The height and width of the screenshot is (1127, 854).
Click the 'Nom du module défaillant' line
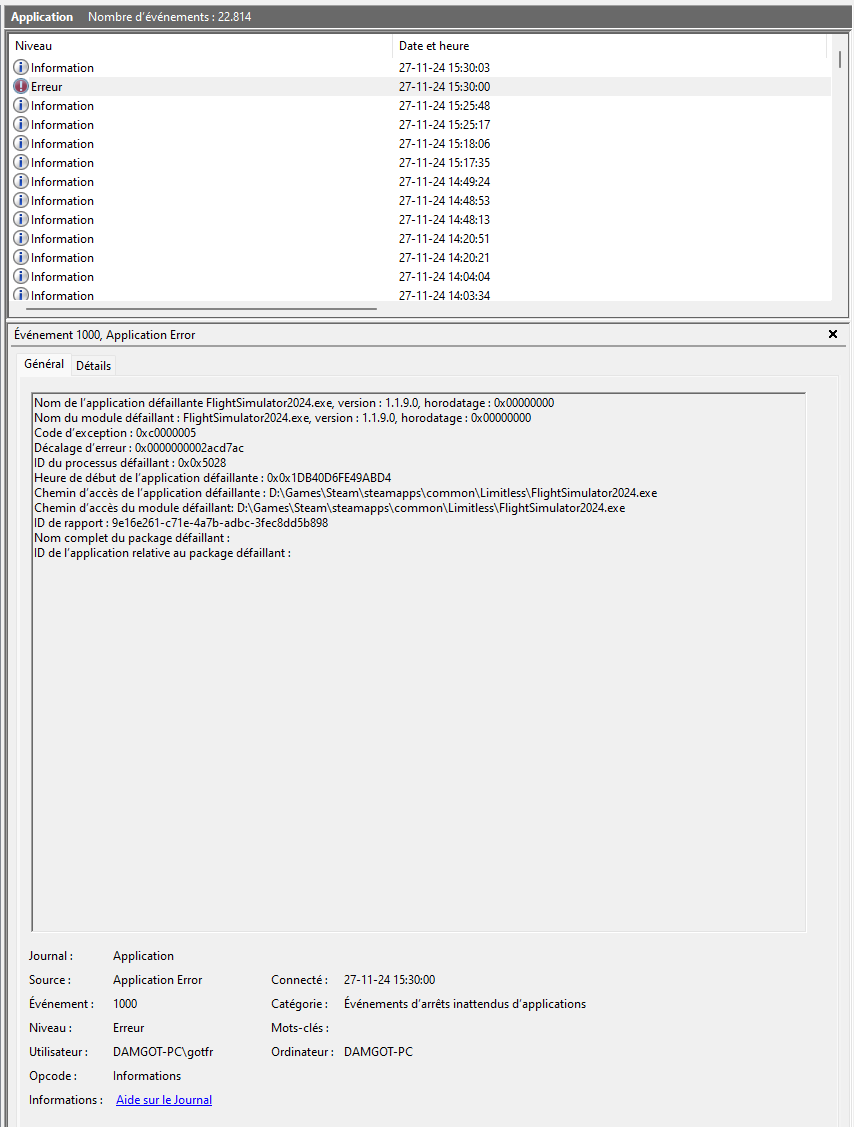(x=283, y=418)
